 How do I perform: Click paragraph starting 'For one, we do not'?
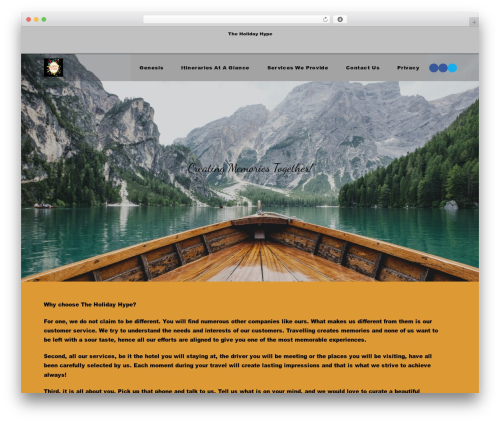click(x=241, y=331)
